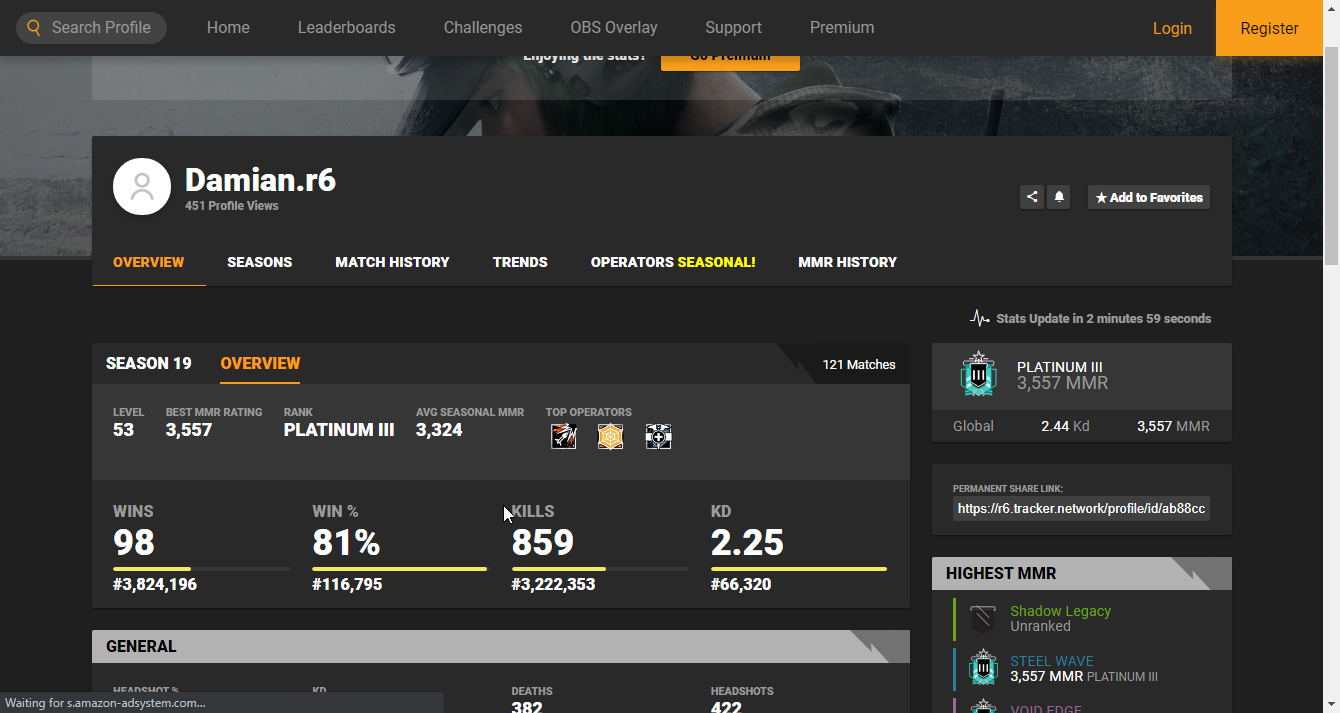
Task: Click the notification bell icon
Action: coord(1059,197)
